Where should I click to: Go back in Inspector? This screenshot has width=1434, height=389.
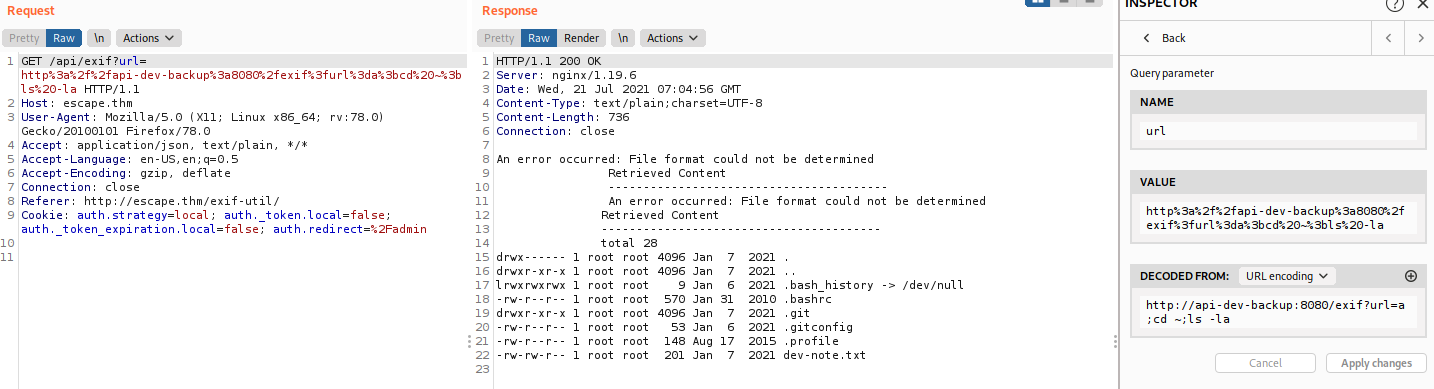tap(1164, 38)
